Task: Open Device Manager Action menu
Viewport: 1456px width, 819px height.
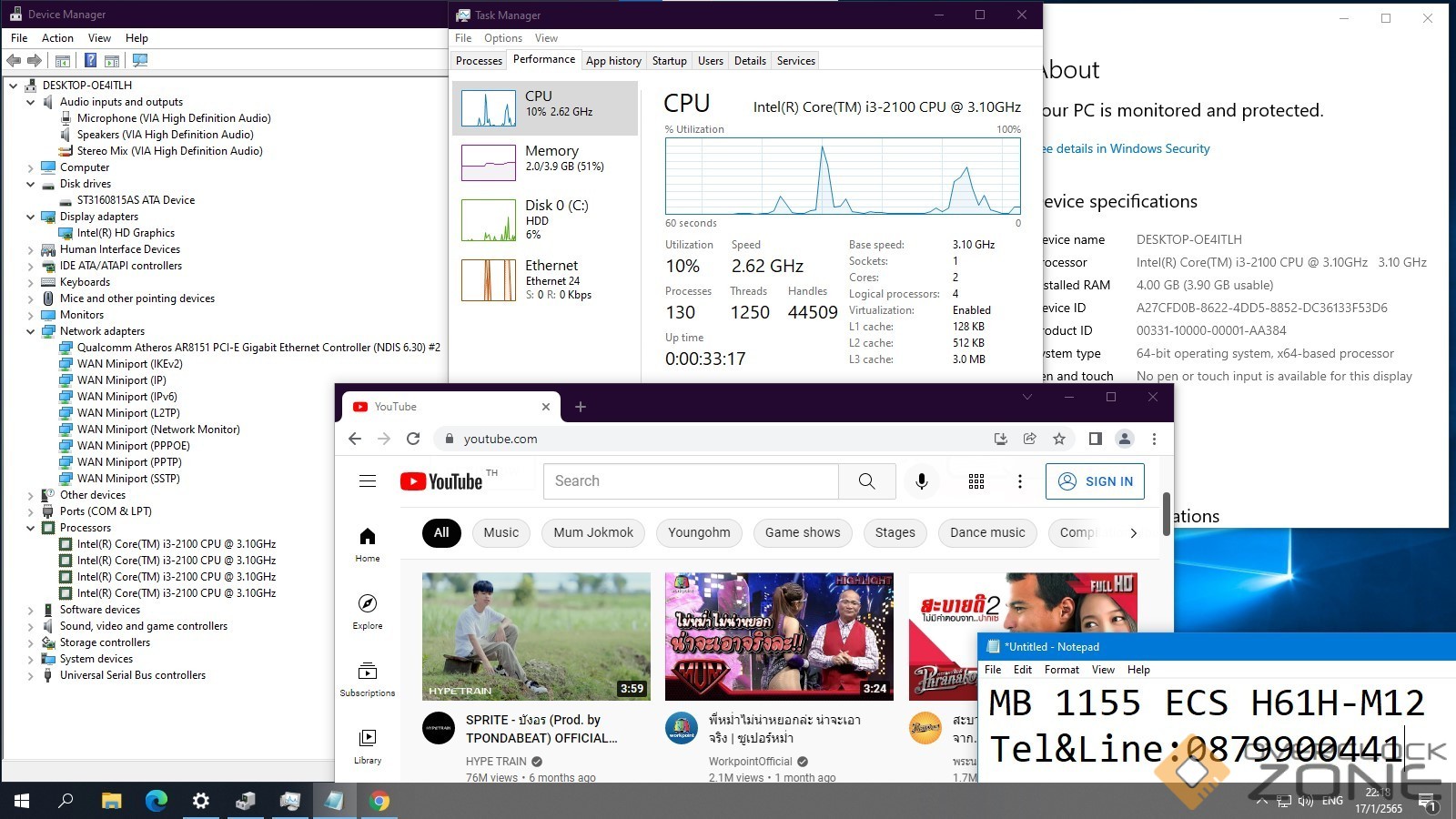Action: coord(57,38)
